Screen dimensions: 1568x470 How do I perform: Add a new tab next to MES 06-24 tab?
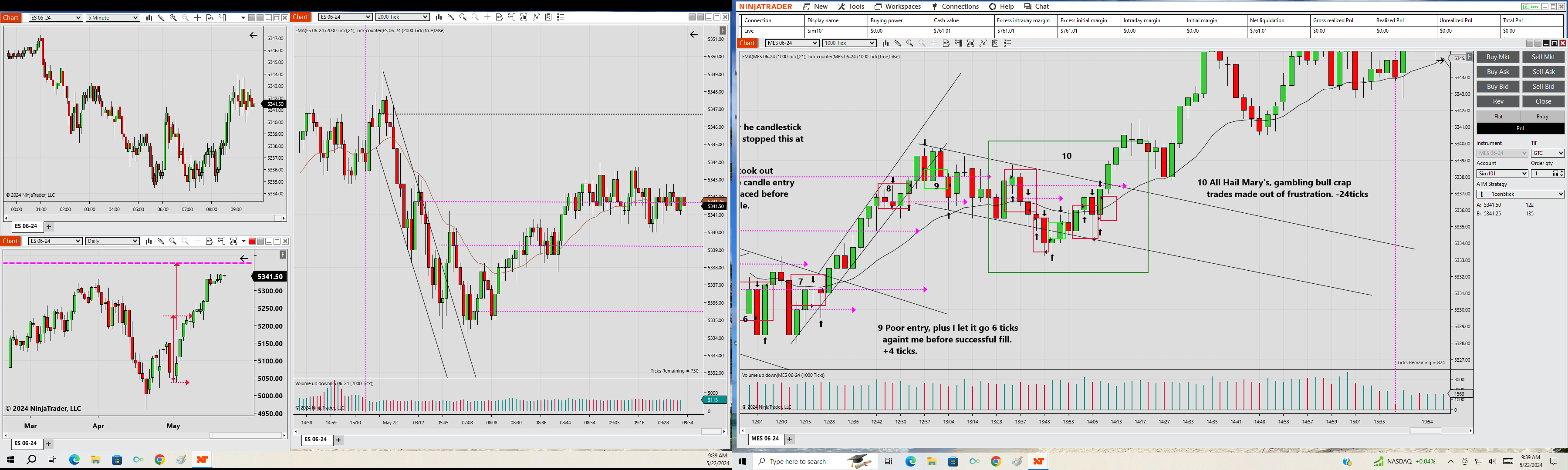point(790,439)
